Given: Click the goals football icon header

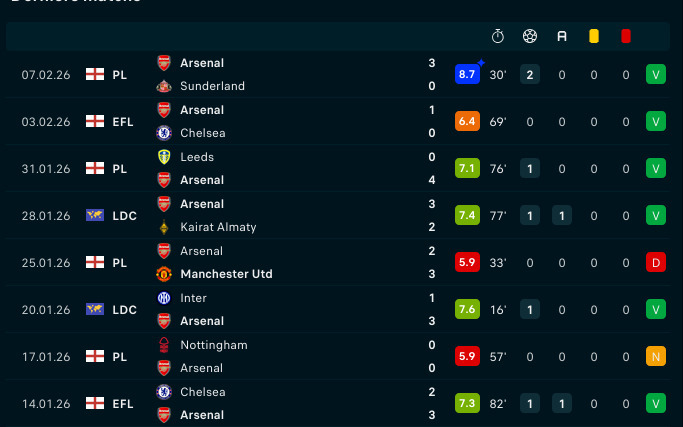Looking at the screenshot, I should coord(530,37).
